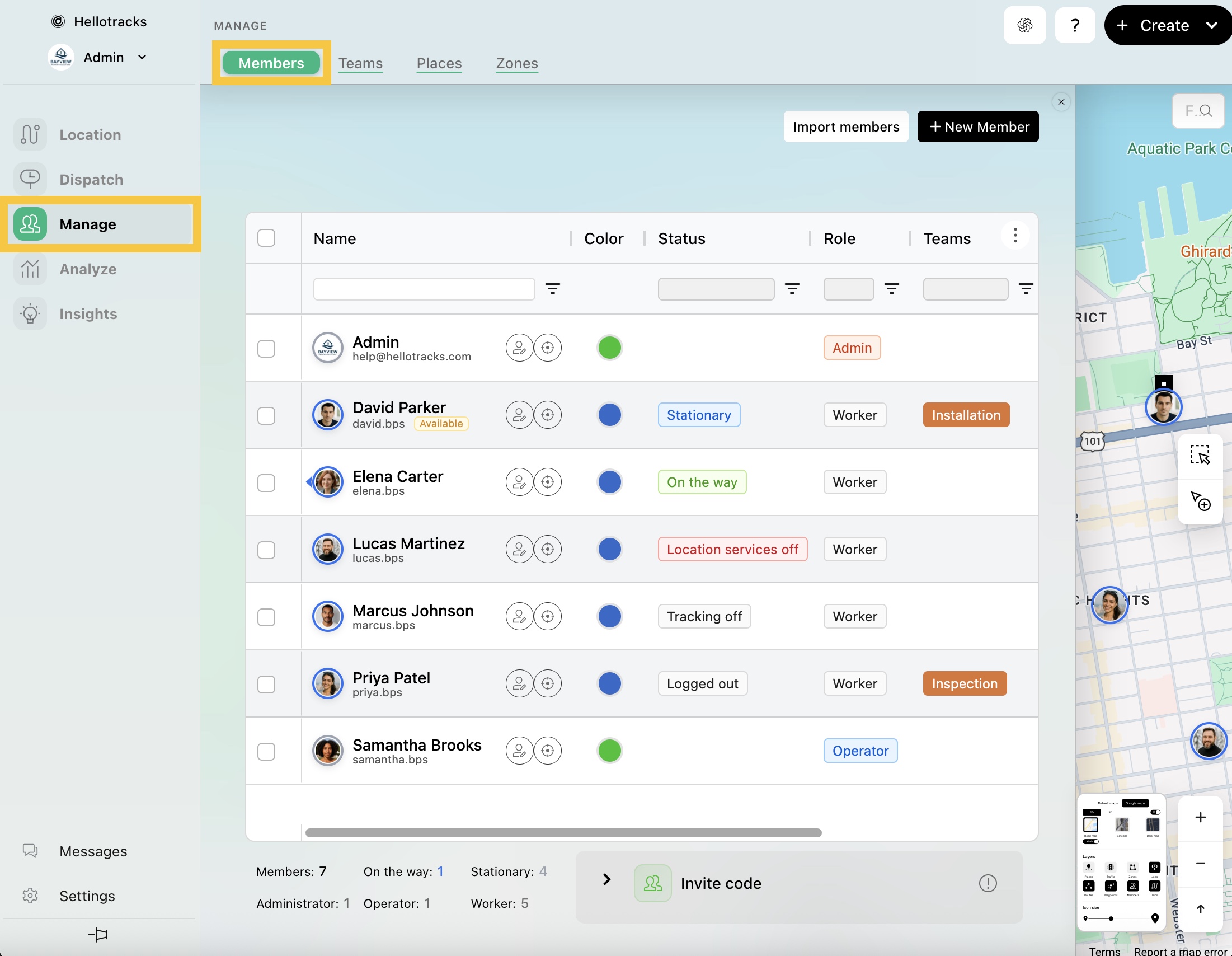Click the AI assistant icon in top bar
This screenshot has width=1232, height=956.
(x=1024, y=25)
